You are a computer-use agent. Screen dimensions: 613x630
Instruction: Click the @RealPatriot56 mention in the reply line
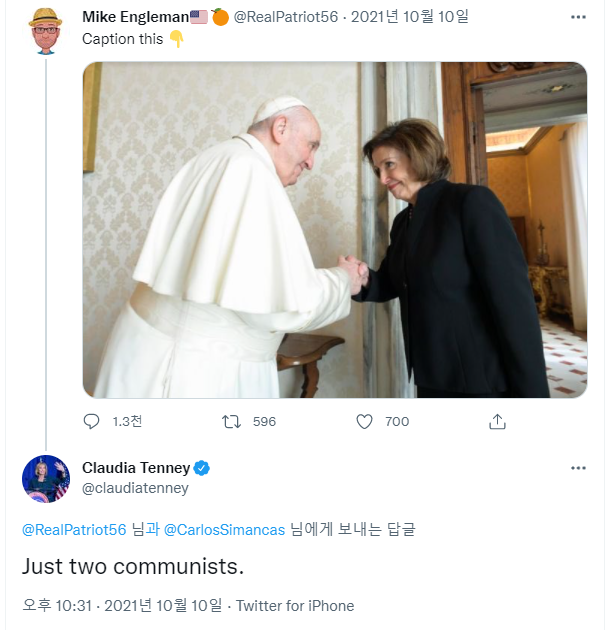74,529
